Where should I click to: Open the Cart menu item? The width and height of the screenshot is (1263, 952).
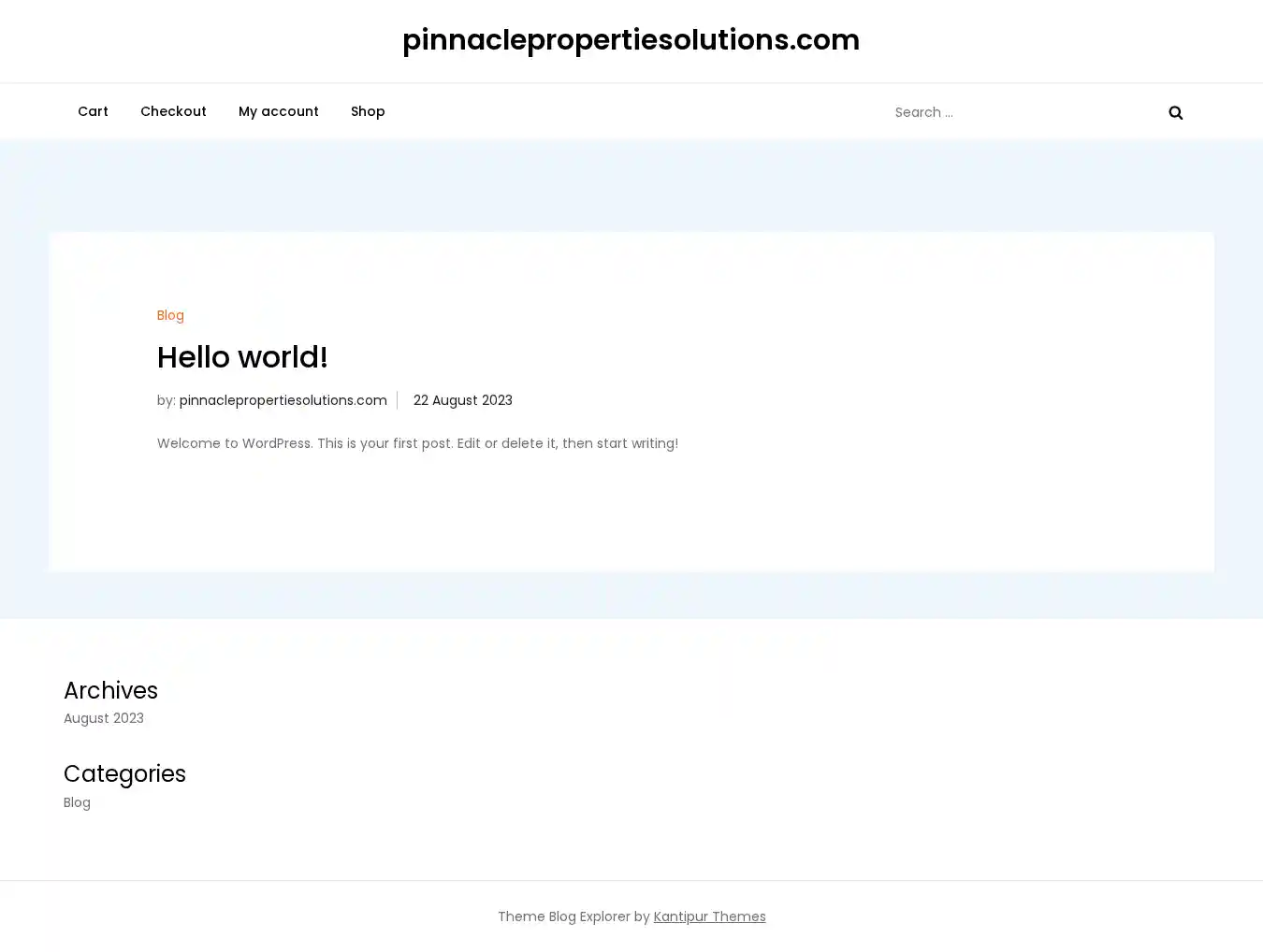point(93,111)
